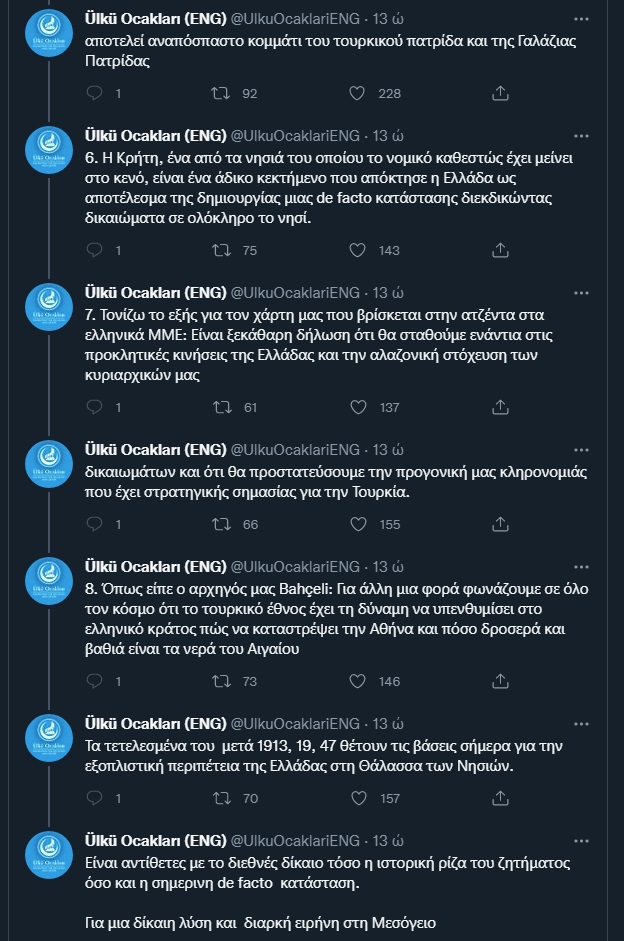Like the tweet with 143 likes

click(357, 250)
